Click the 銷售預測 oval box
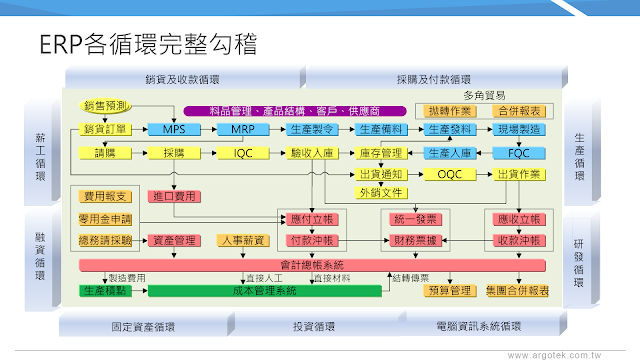The image size is (640, 360). [x=105, y=106]
